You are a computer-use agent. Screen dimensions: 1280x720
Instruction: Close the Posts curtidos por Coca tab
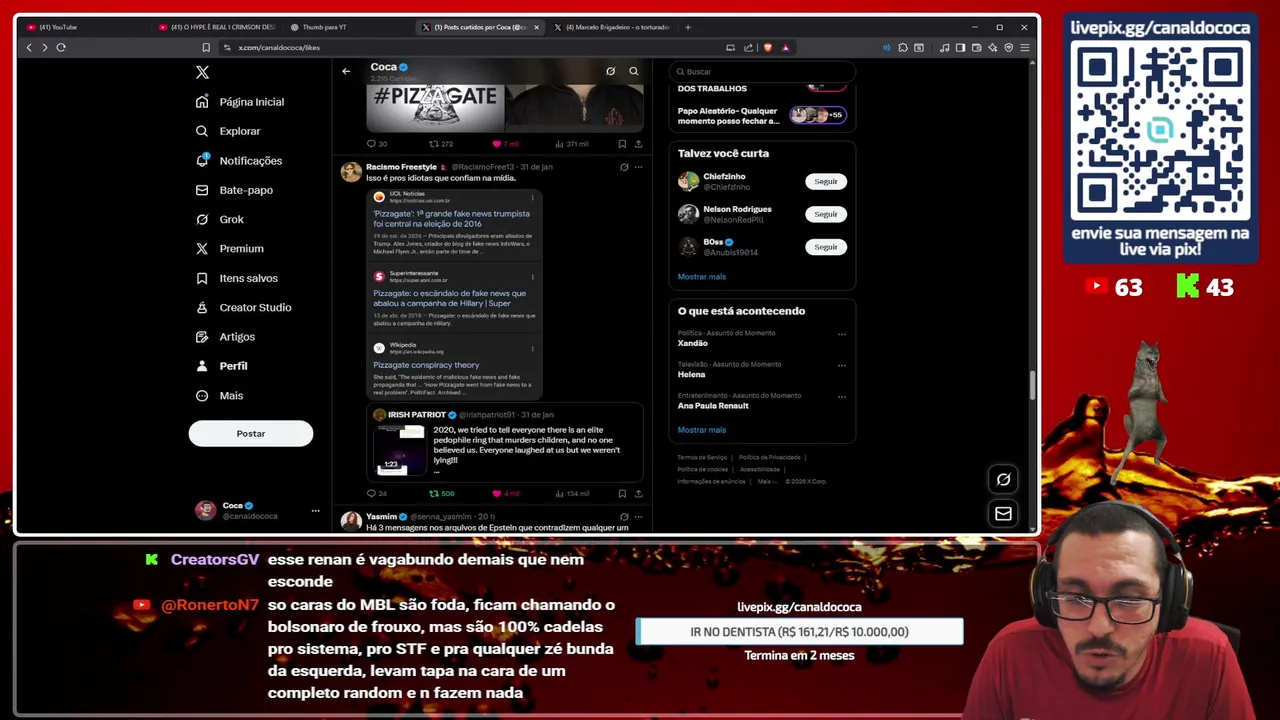coord(536,27)
